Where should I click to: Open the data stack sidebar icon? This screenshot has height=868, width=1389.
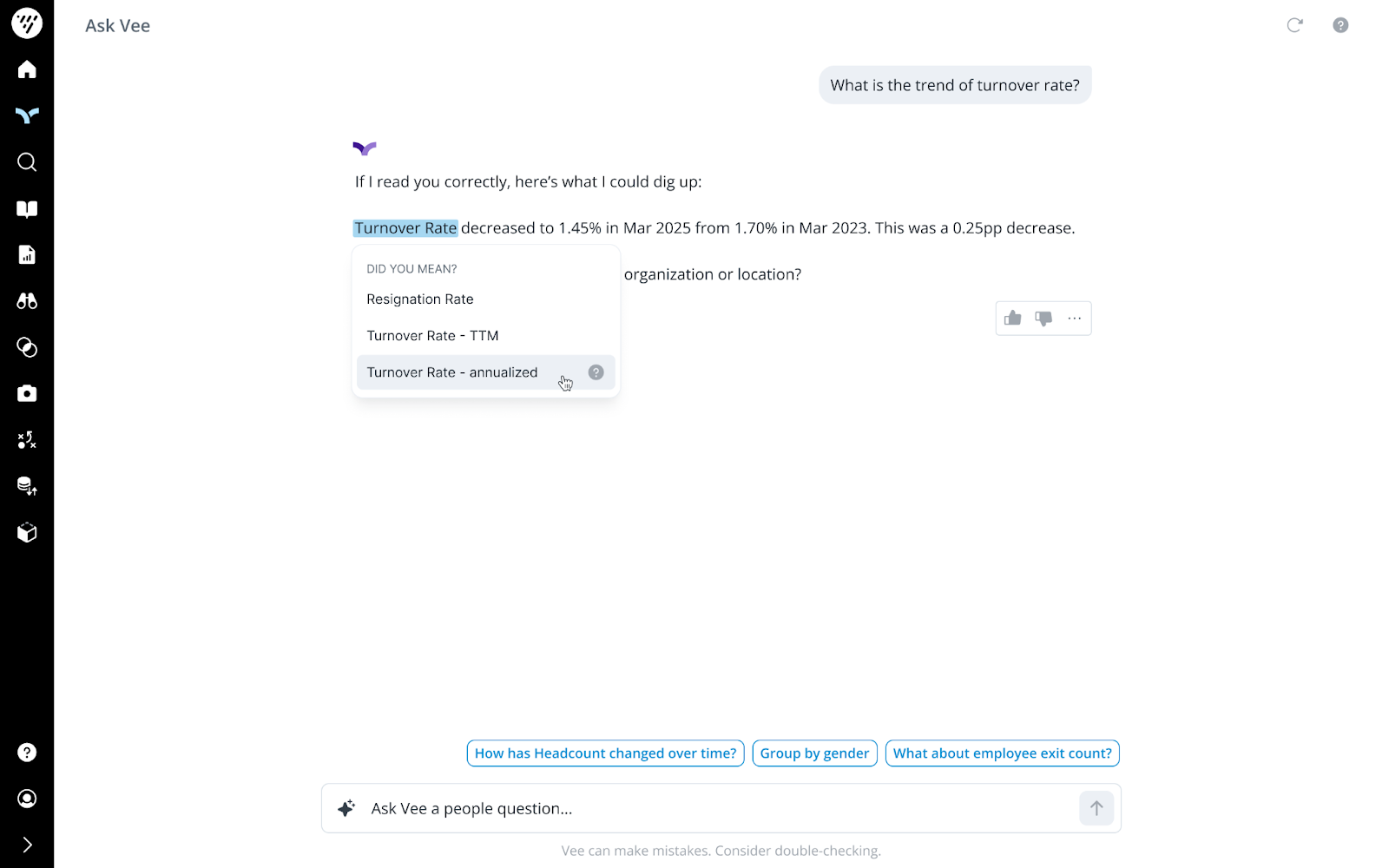27,486
